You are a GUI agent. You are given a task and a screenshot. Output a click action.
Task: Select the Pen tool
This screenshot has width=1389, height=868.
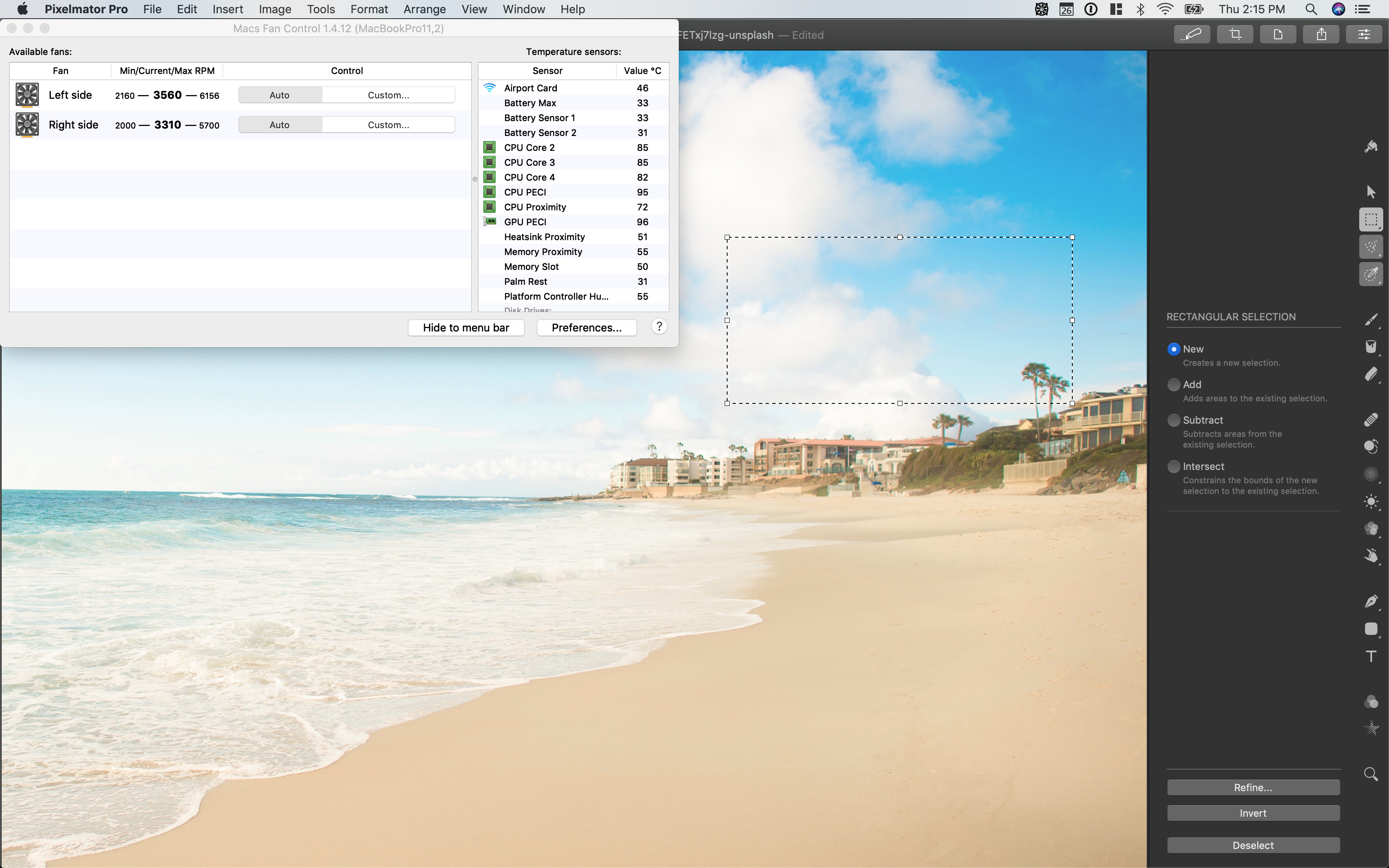1371,601
